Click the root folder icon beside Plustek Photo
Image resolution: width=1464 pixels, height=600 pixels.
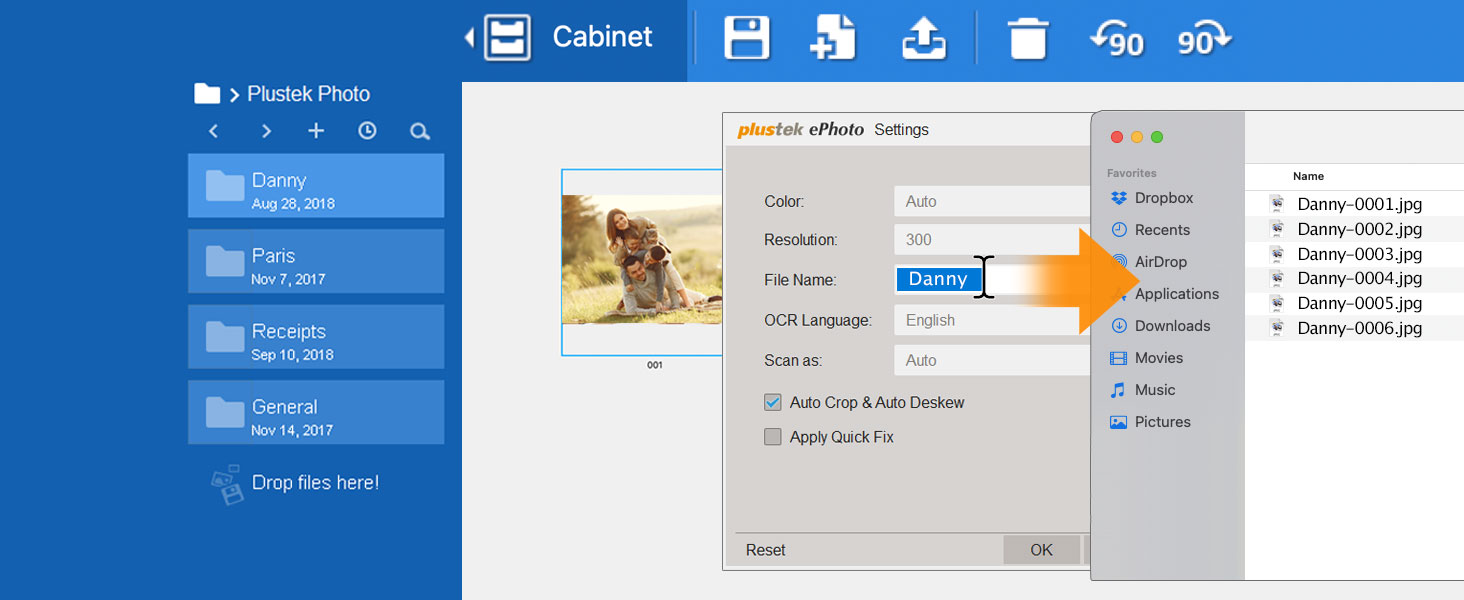click(207, 94)
